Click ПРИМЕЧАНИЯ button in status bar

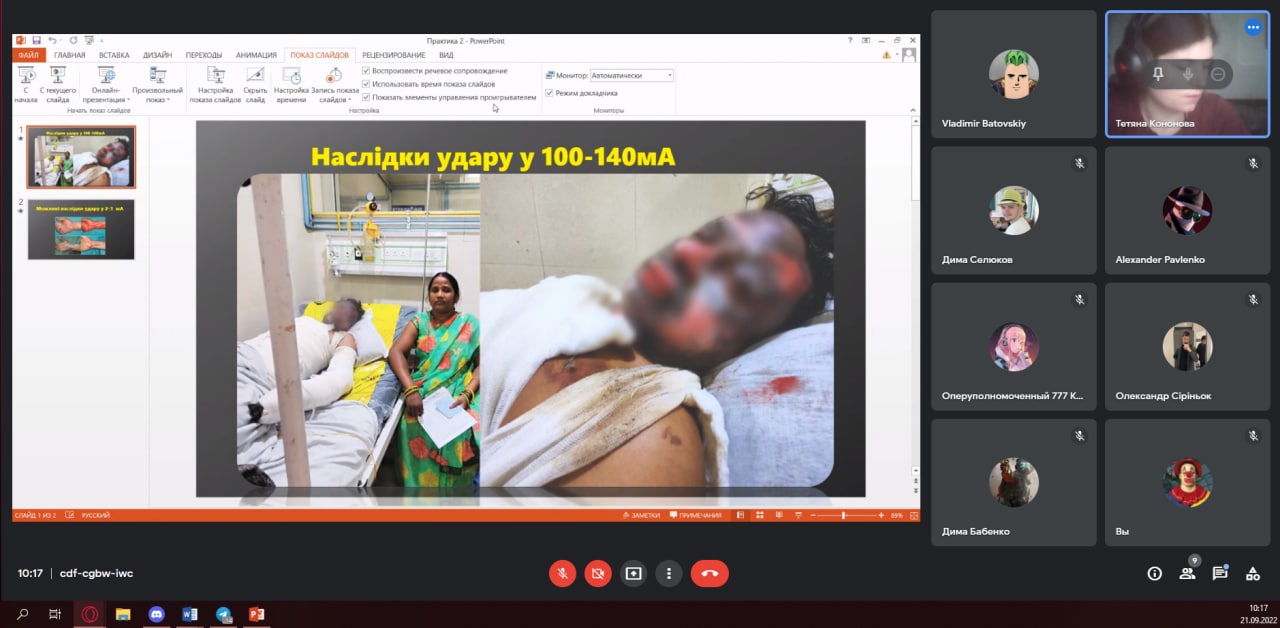click(696, 515)
